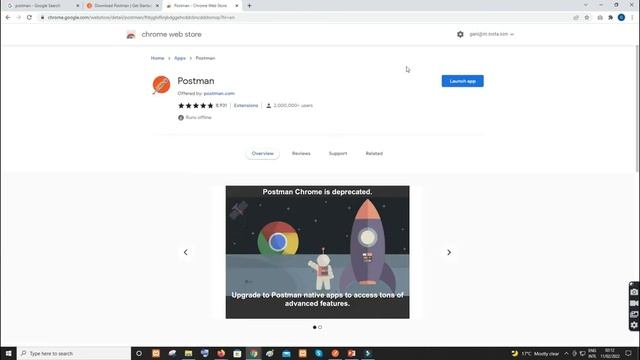This screenshot has height=360, width=640.
Task: Open the Skype icon on the taskbar
Action: pos(319,353)
